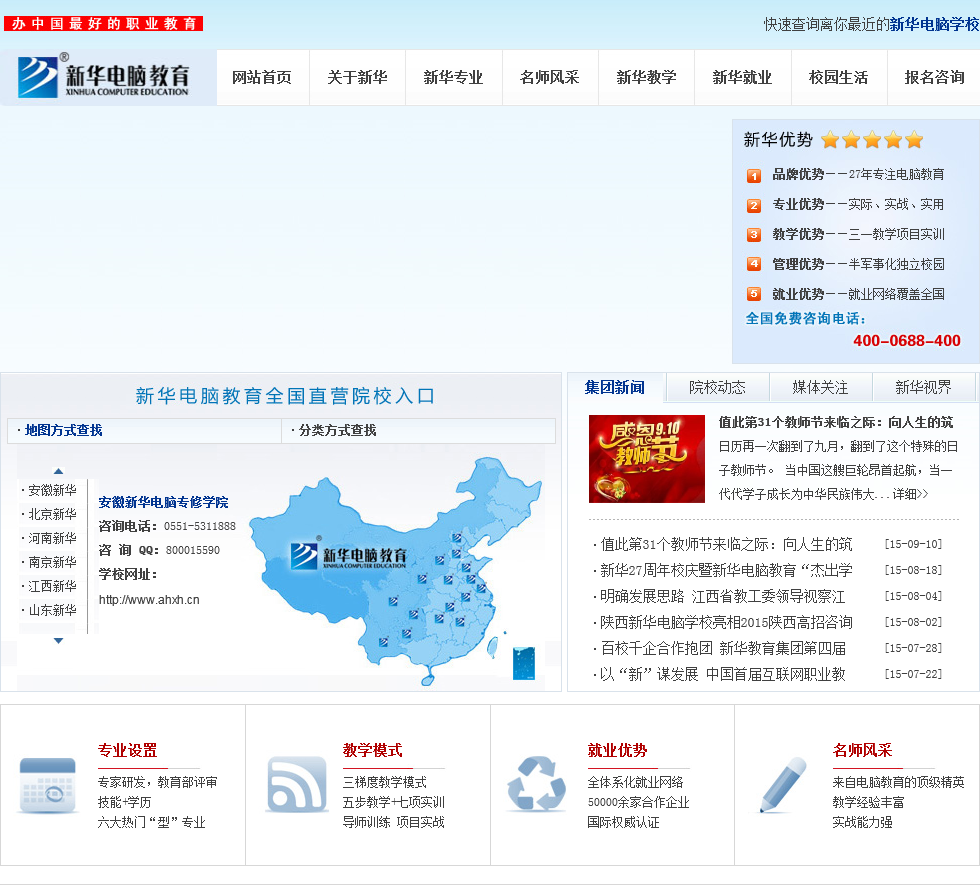
Task: Open 就业优势 section heading
Action: coord(618,750)
